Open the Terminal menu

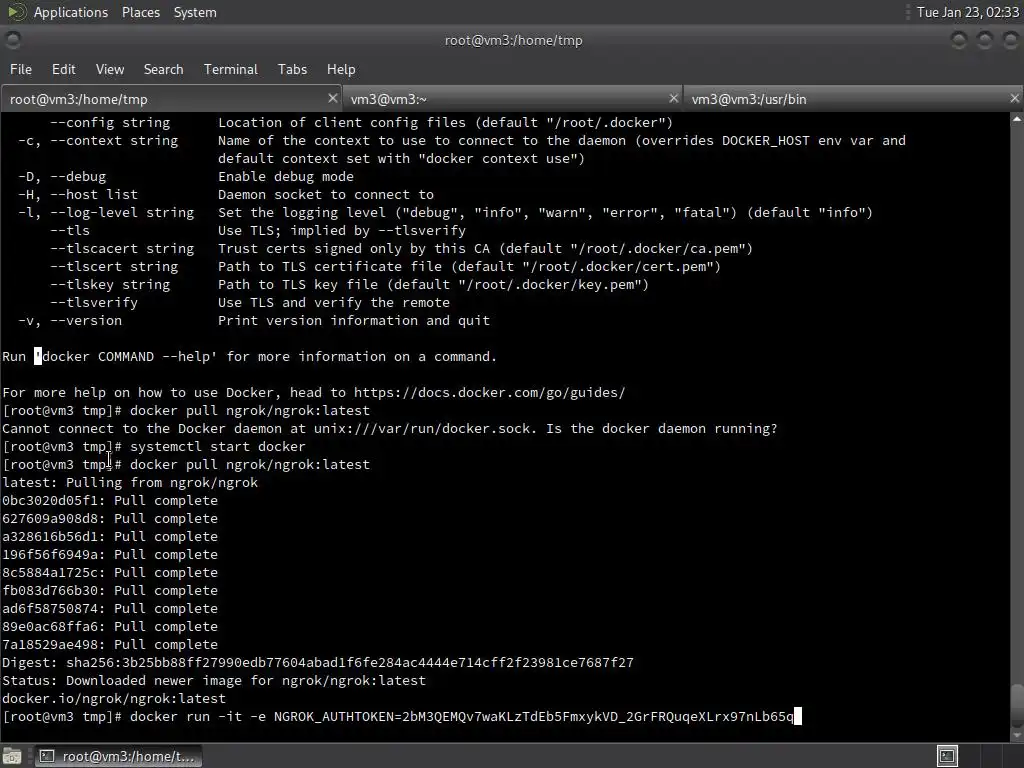231,69
